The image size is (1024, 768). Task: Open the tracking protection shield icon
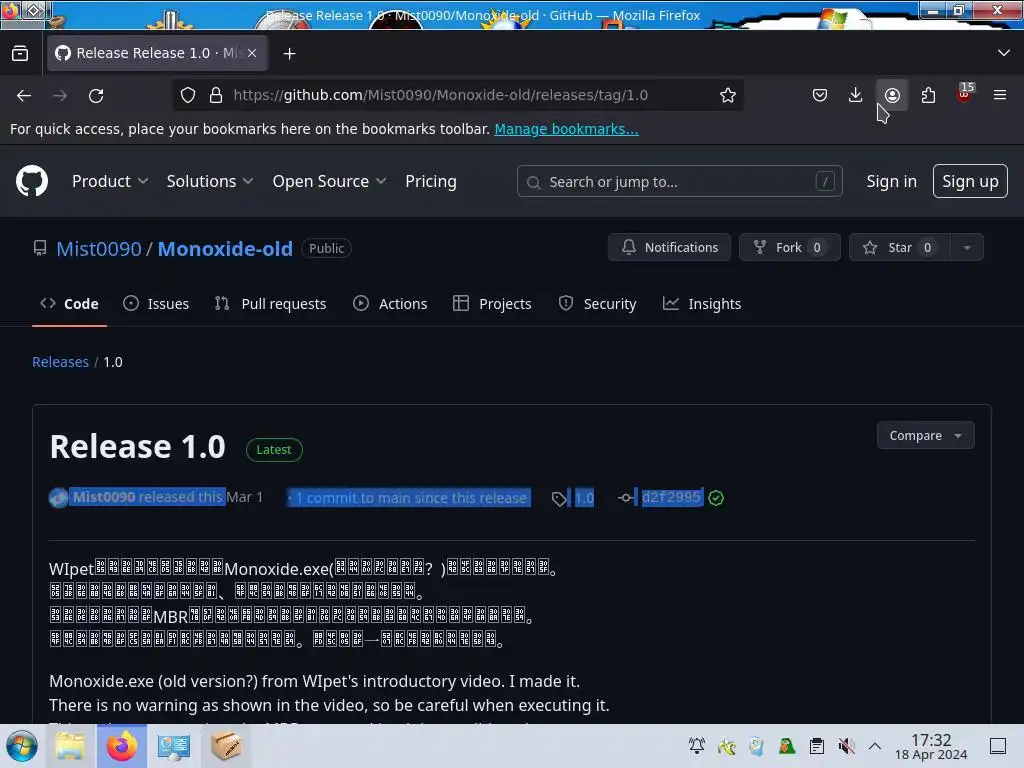(188, 95)
